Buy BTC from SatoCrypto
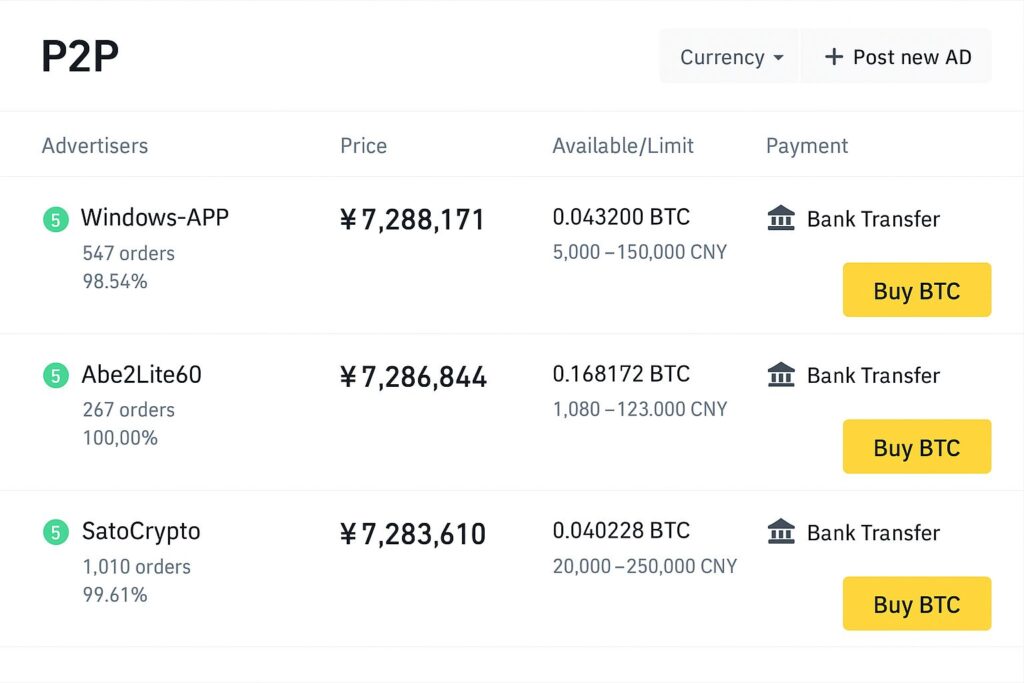This screenshot has width=1024, height=683. click(917, 603)
